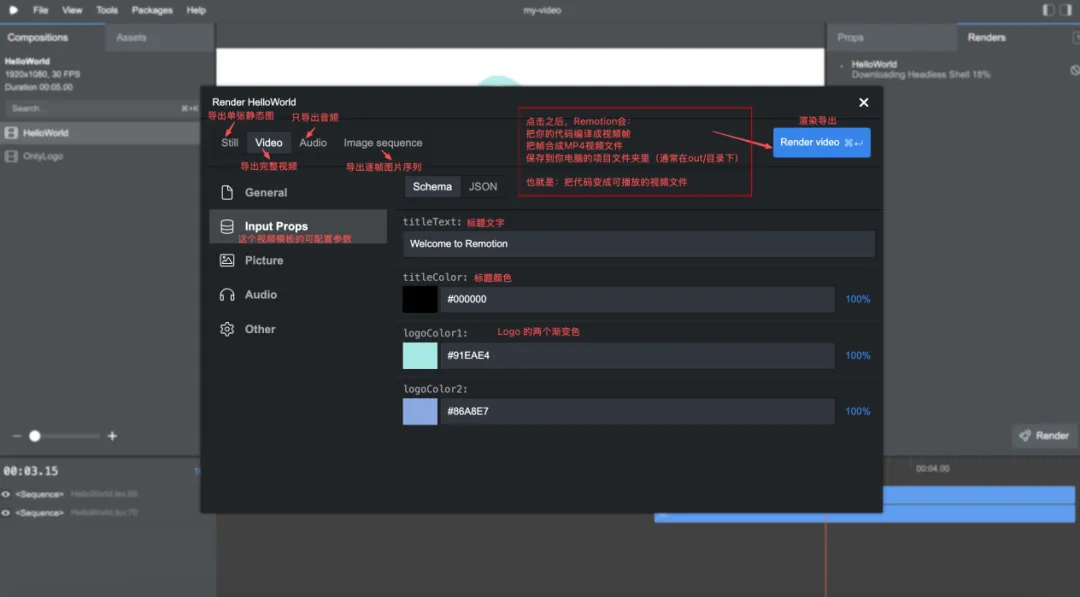Cancel the HelloWorld render job icon
Image resolution: width=1080 pixels, height=597 pixels.
[x=1074, y=70]
